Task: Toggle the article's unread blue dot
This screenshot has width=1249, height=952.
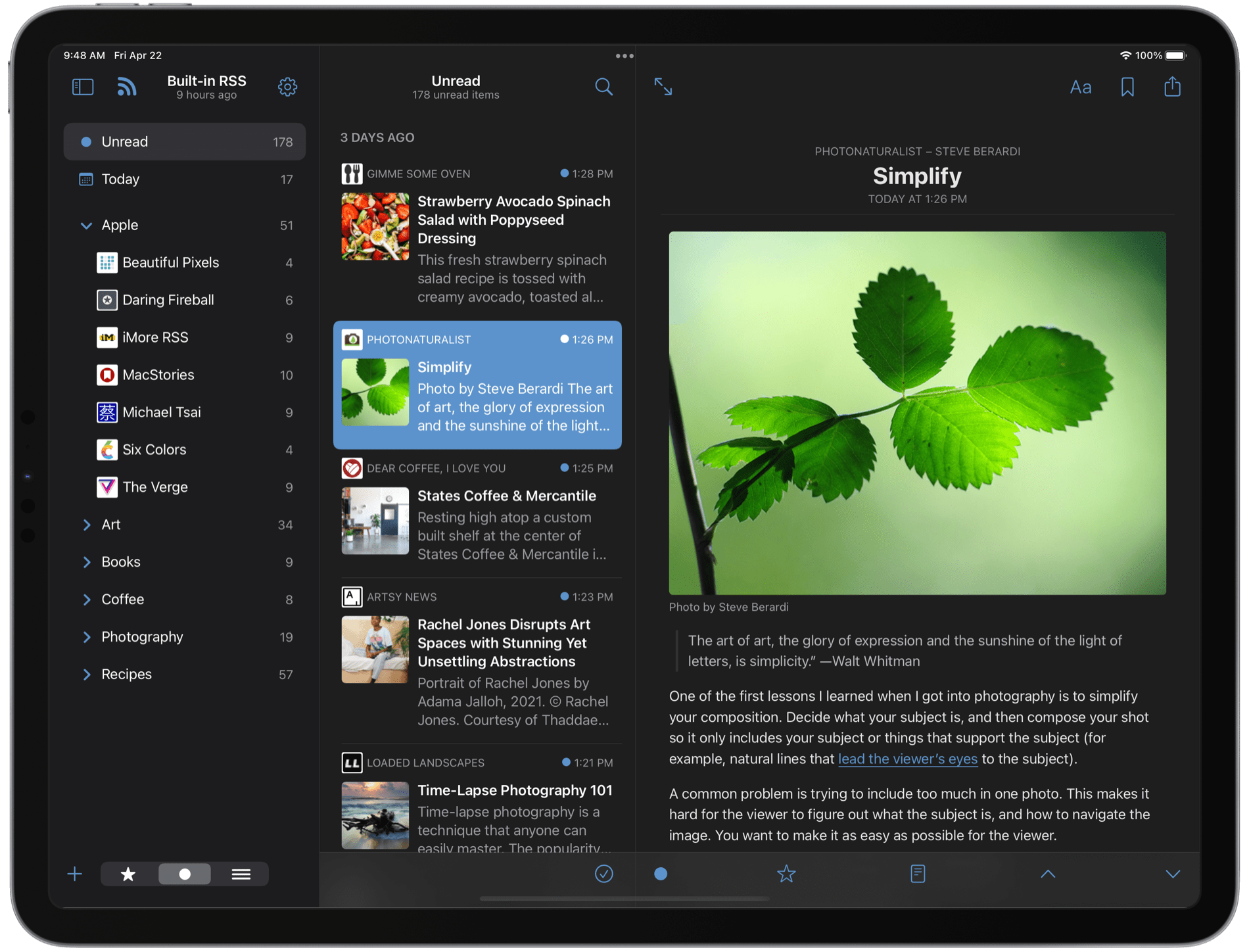Action: pyautogui.click(x=661, y=873)
